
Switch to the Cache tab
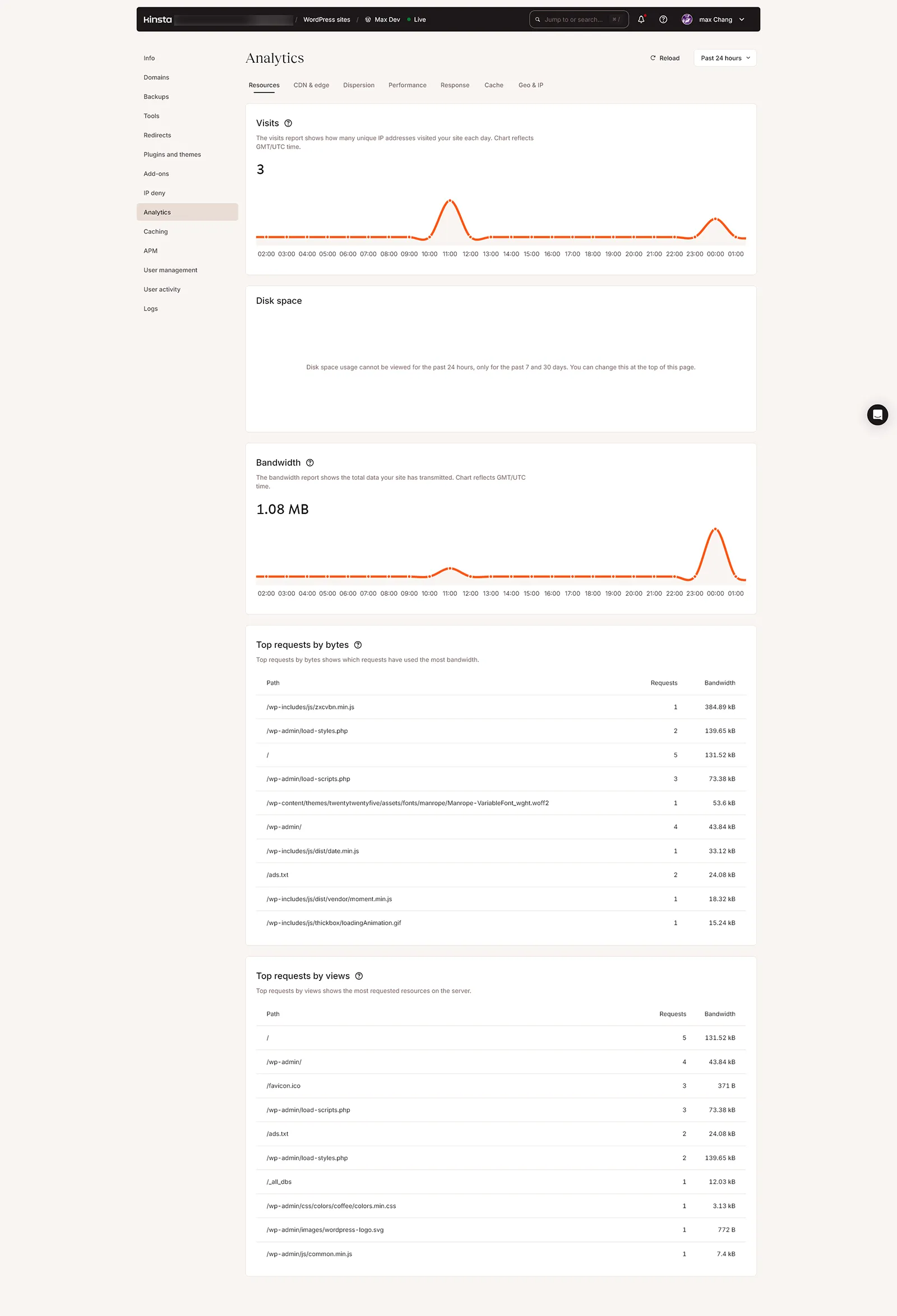[494, 85]
